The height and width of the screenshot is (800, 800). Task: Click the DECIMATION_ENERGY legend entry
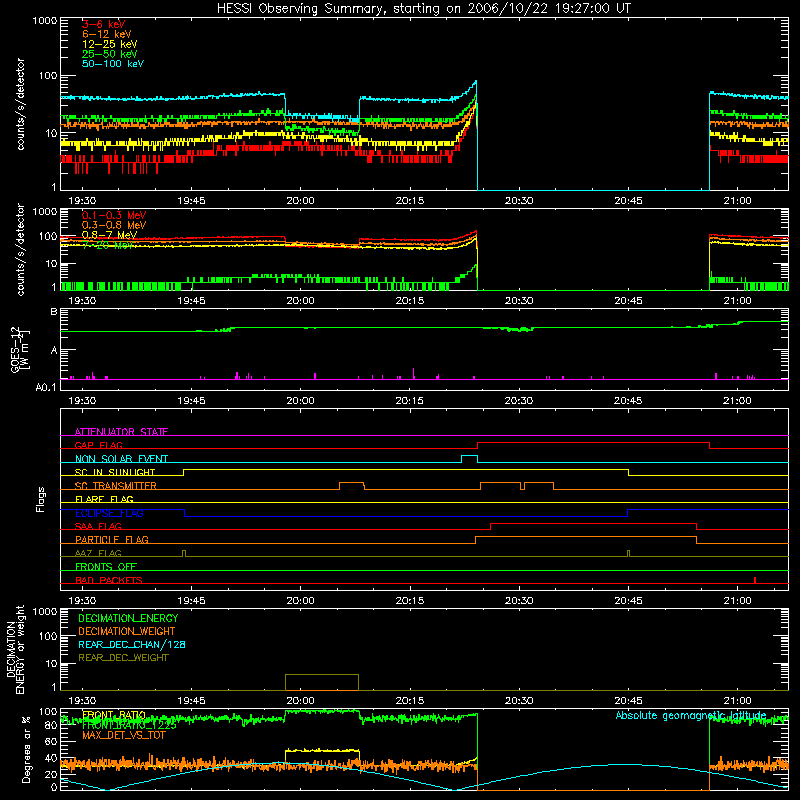click(x=128, y=618)
